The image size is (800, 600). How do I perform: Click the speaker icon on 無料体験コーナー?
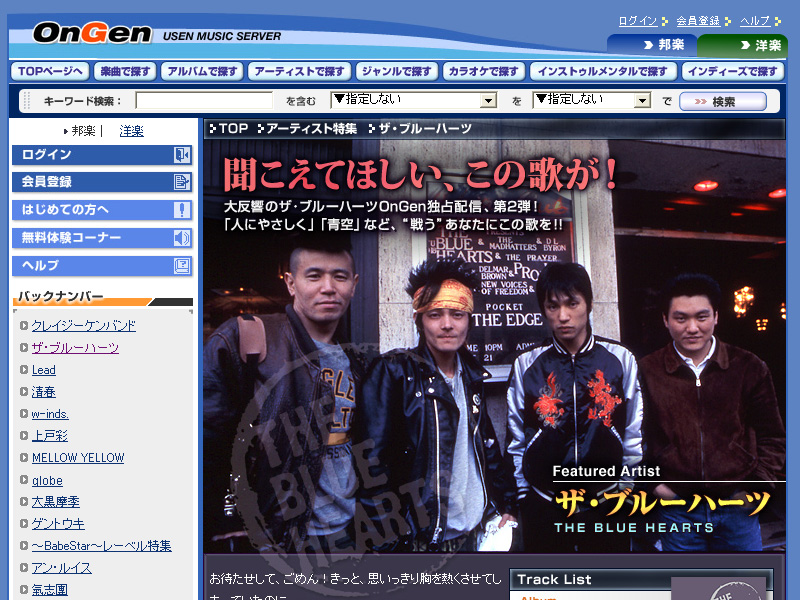pyautogui.click(x=182, y=238)
